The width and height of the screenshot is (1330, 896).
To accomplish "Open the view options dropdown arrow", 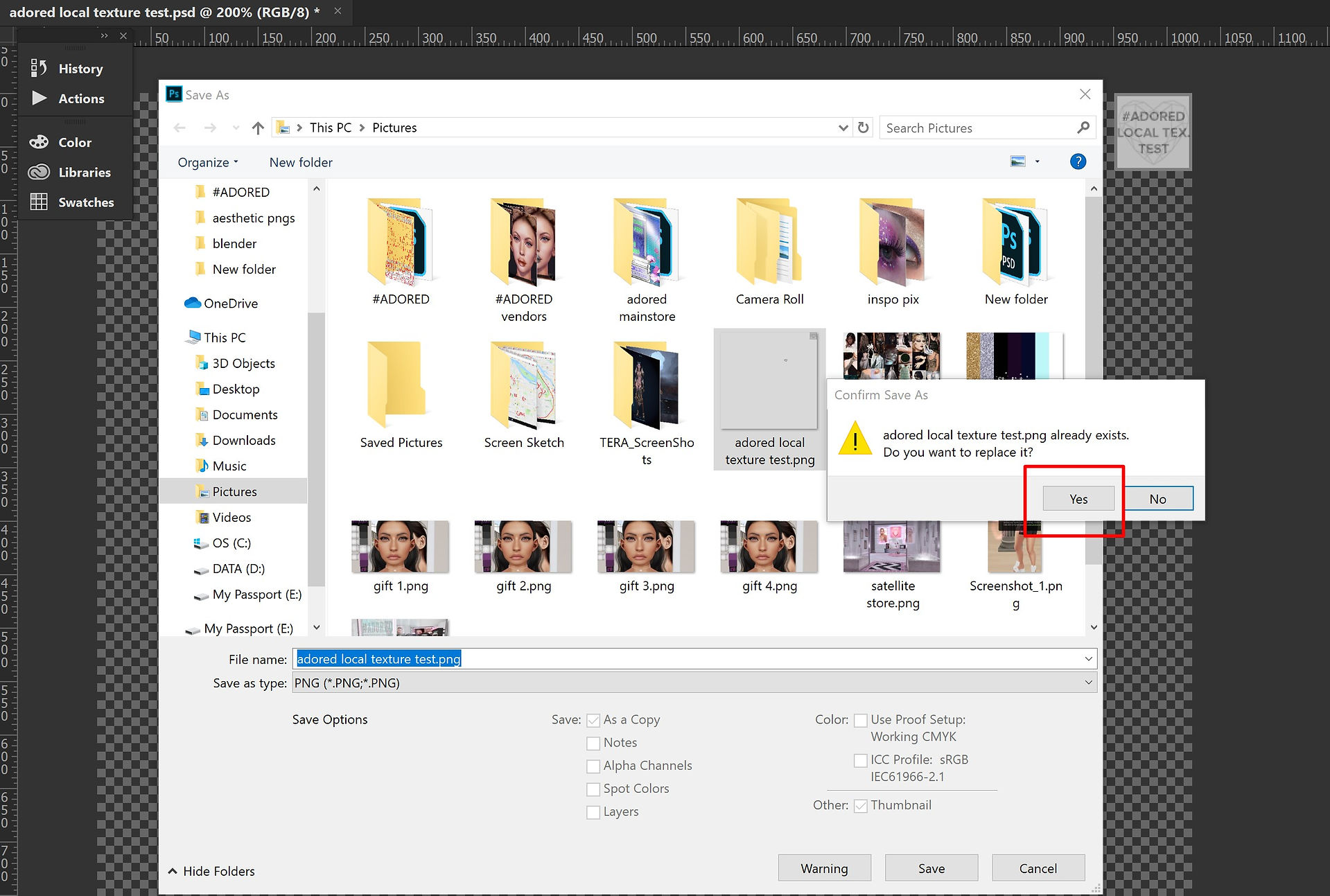I will [1037, 161].
